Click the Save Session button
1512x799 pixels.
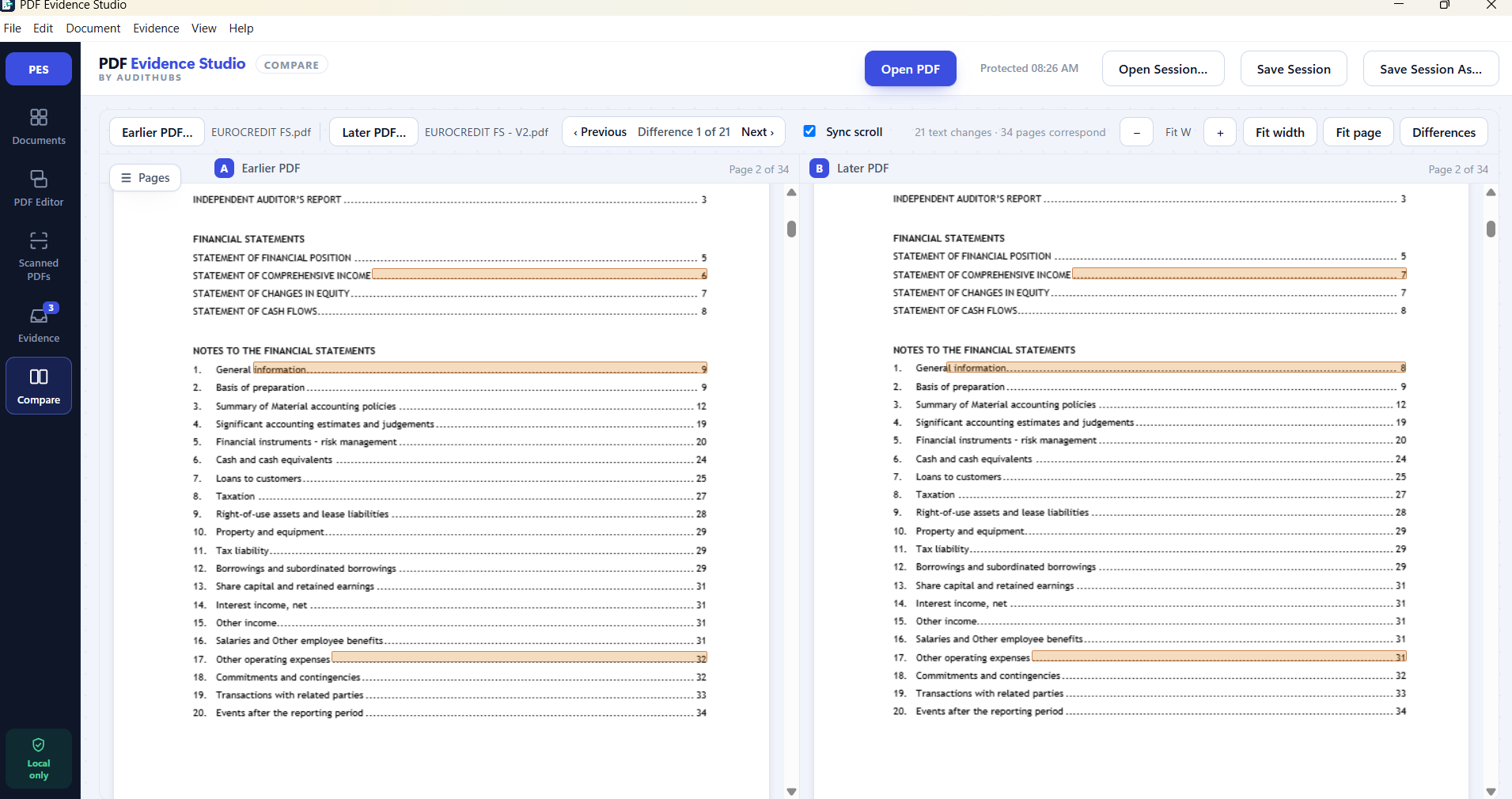pos(1294,69)
